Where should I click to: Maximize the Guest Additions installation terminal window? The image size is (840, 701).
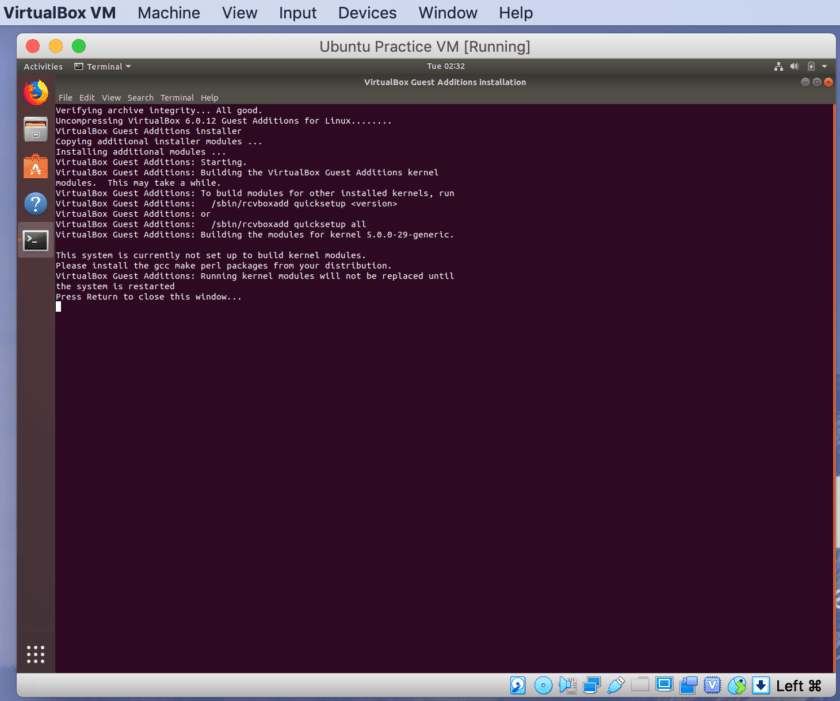pyautogui.click(x=816, y=82)
